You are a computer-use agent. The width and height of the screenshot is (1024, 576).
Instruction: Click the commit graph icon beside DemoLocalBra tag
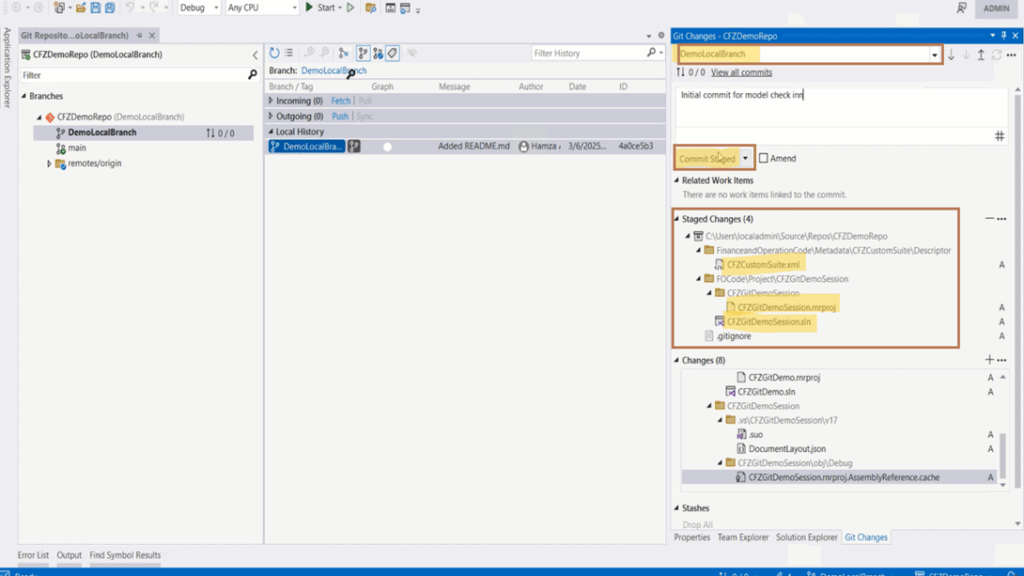point(354,146)
